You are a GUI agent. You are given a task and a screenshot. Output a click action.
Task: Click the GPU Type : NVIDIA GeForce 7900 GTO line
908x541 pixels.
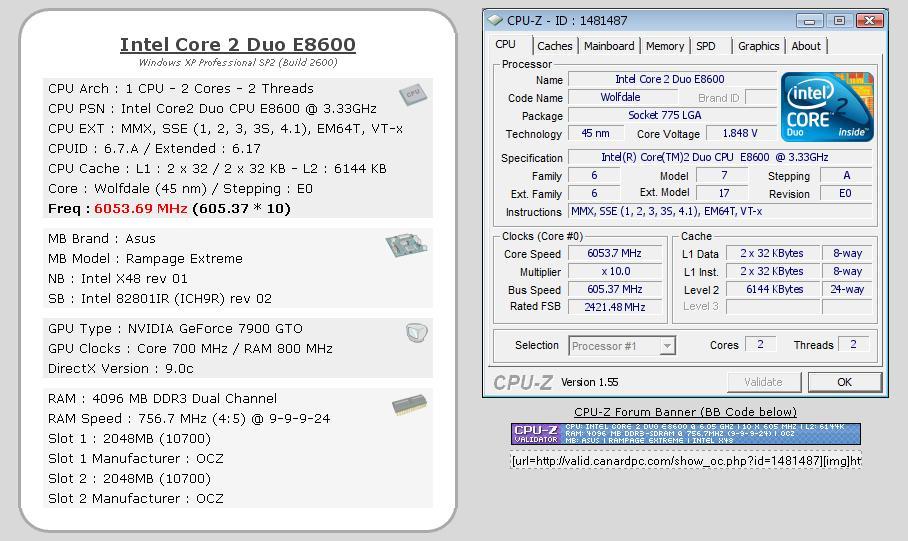175,328
